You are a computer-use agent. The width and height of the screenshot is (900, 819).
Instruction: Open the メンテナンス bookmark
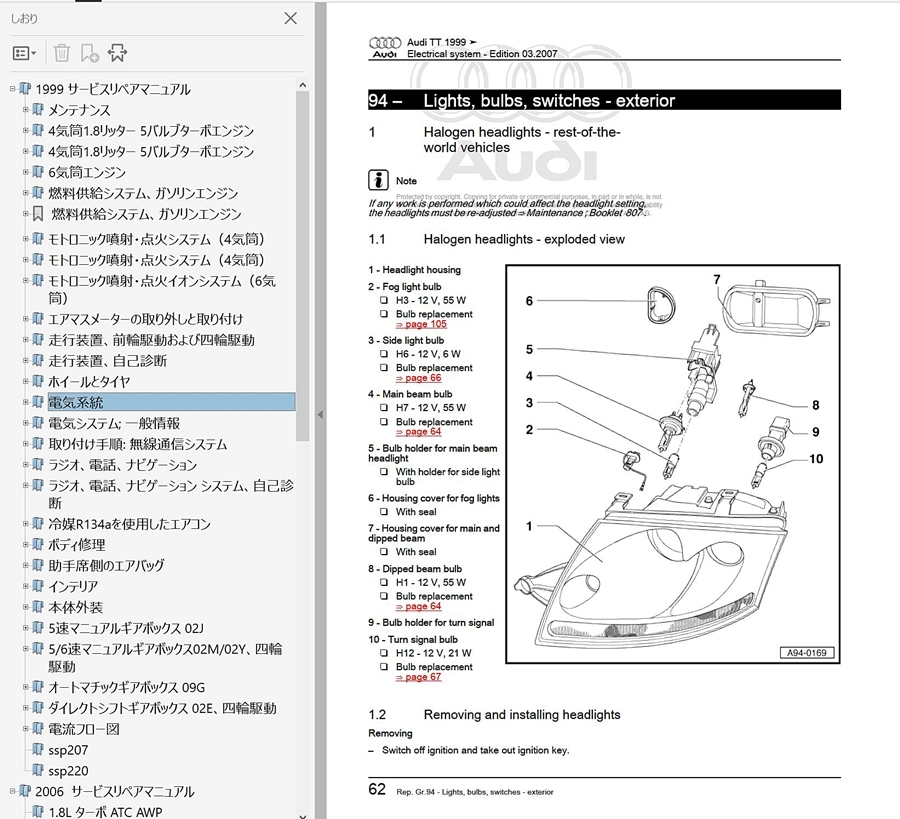(79, 110)
